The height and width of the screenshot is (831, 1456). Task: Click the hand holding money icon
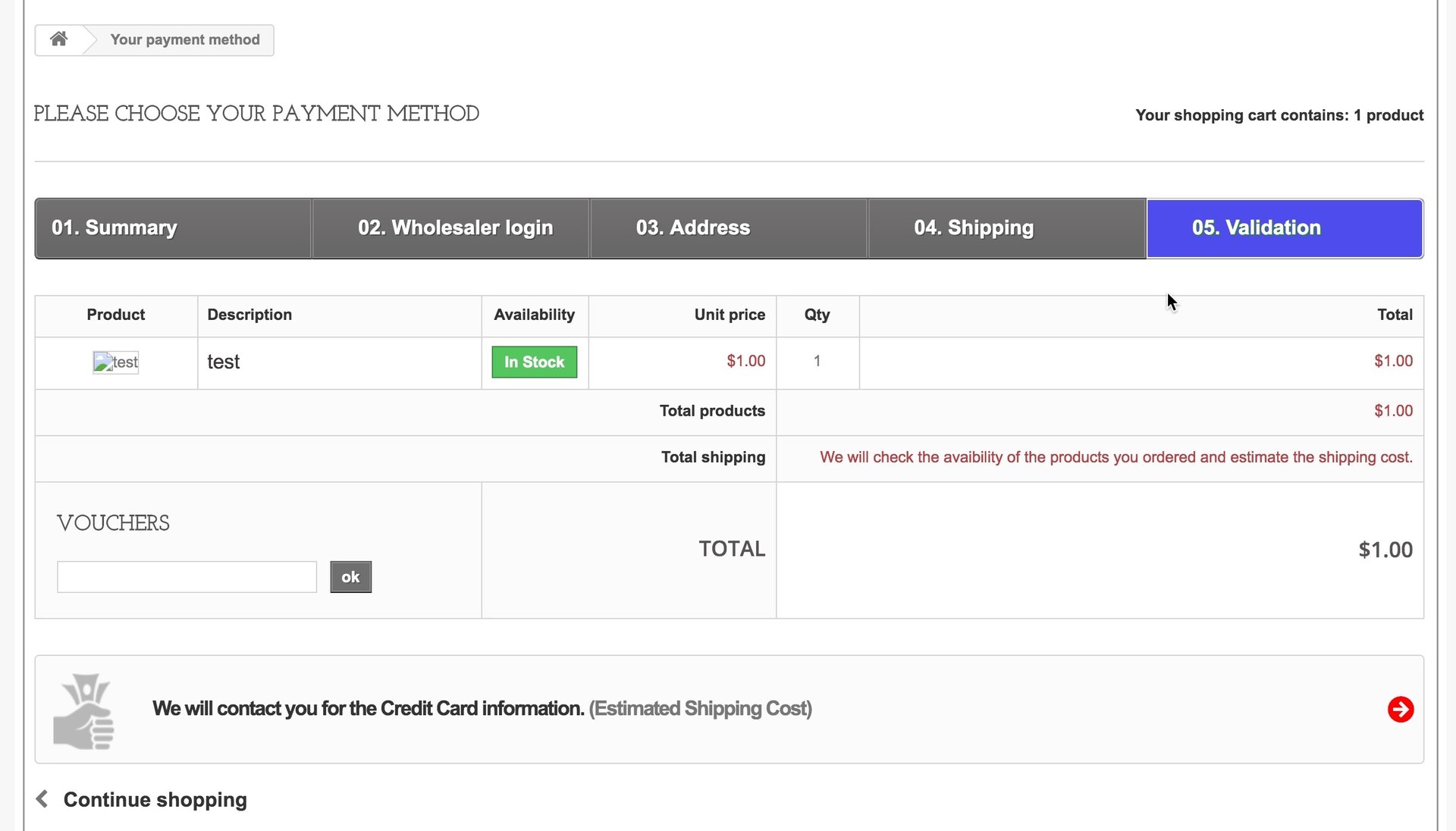click(84, 711)
